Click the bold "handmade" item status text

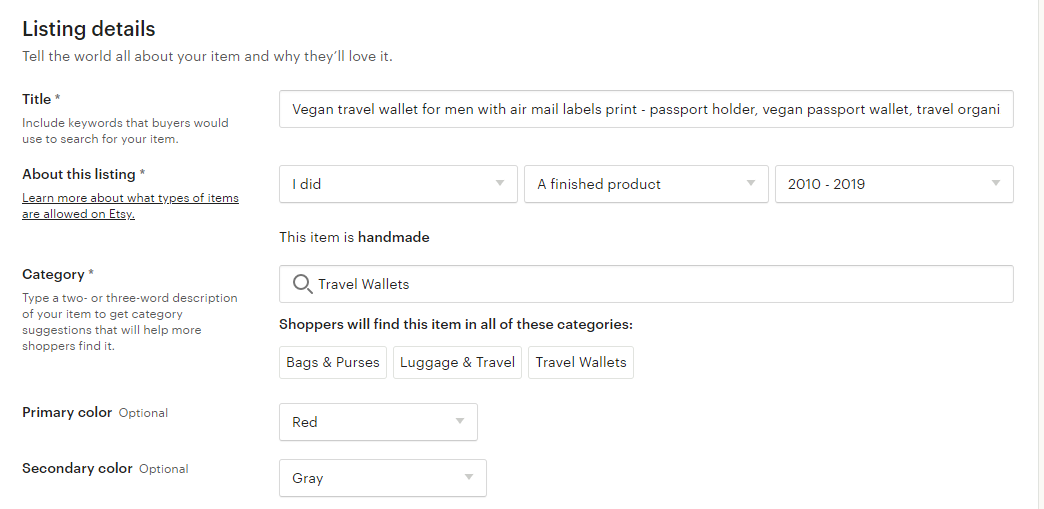click(x=393, y=237)
